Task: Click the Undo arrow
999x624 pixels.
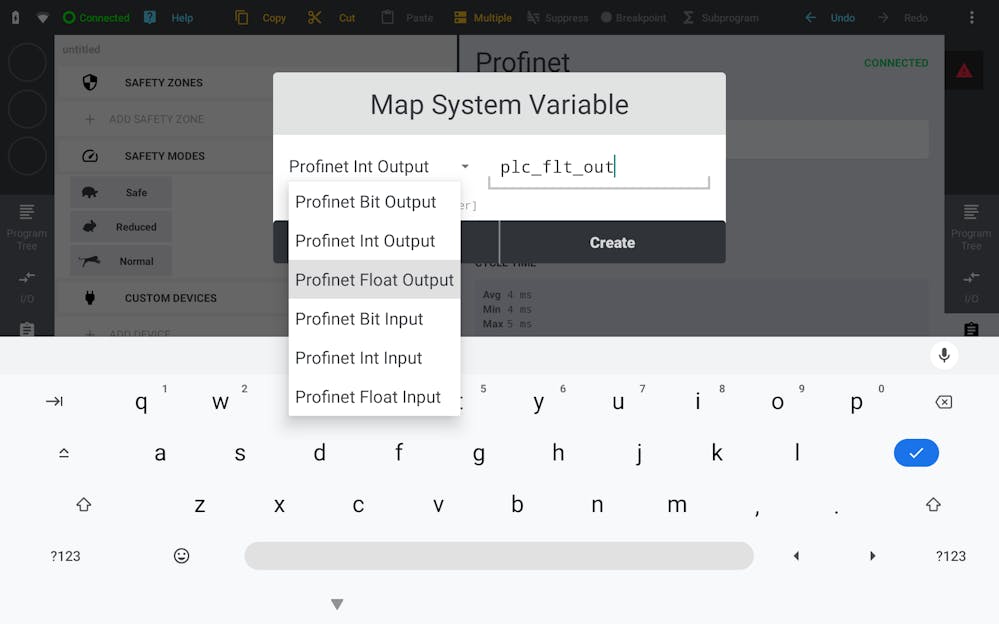Action: pos(810,18)
